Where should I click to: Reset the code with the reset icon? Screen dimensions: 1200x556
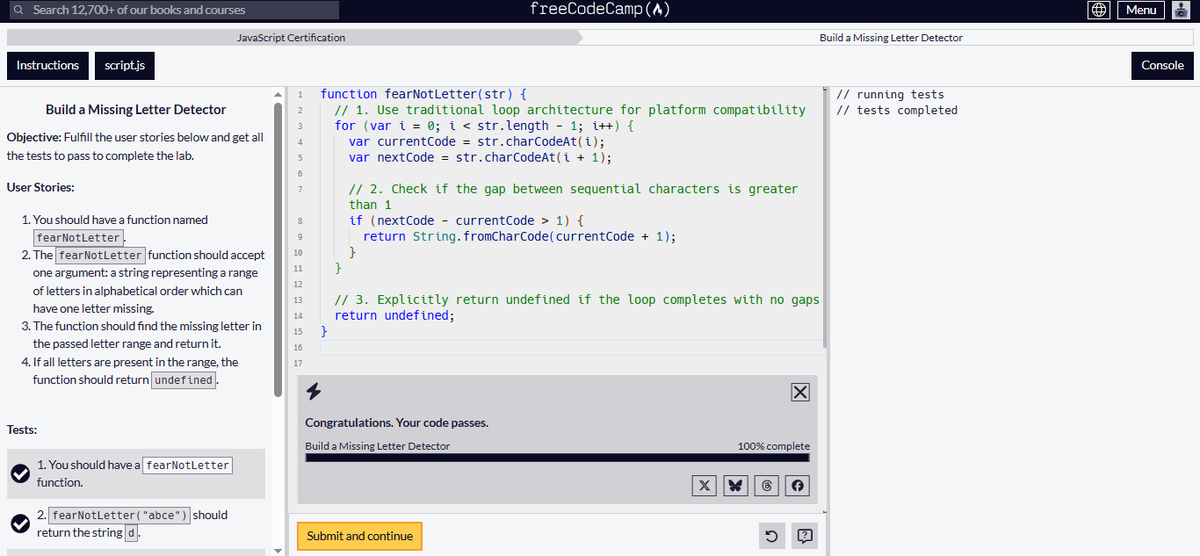[771, 537]
